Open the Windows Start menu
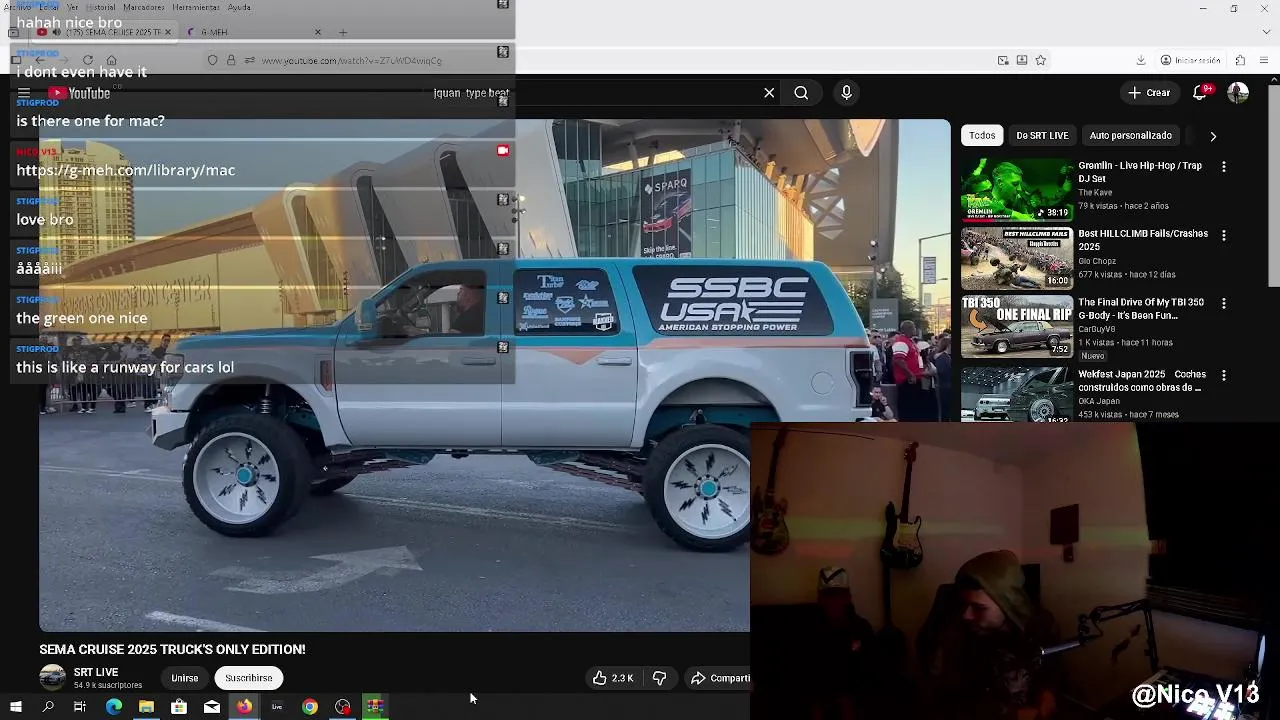The image size is (1280, 720). 15,707
